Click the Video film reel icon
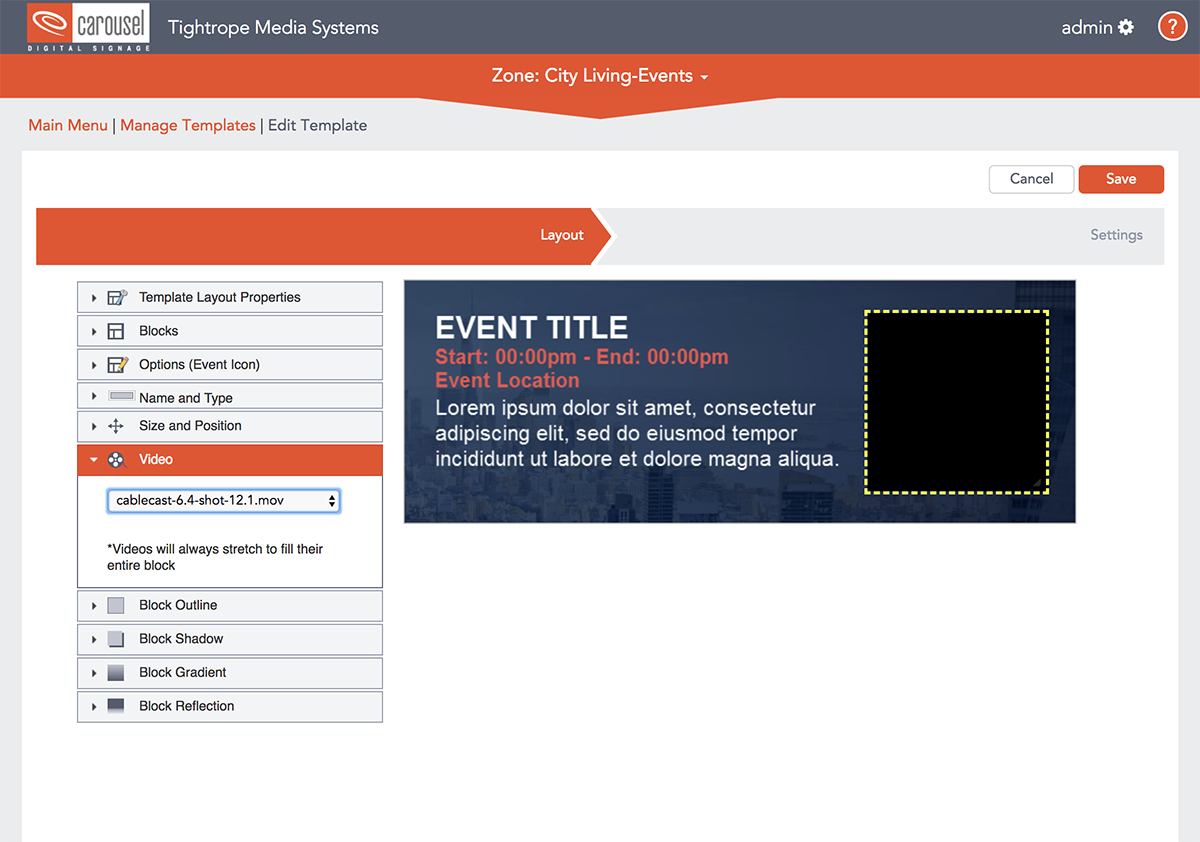Image resolution: width=1200 pixels, height=842 pixels. tap(116, 460)
